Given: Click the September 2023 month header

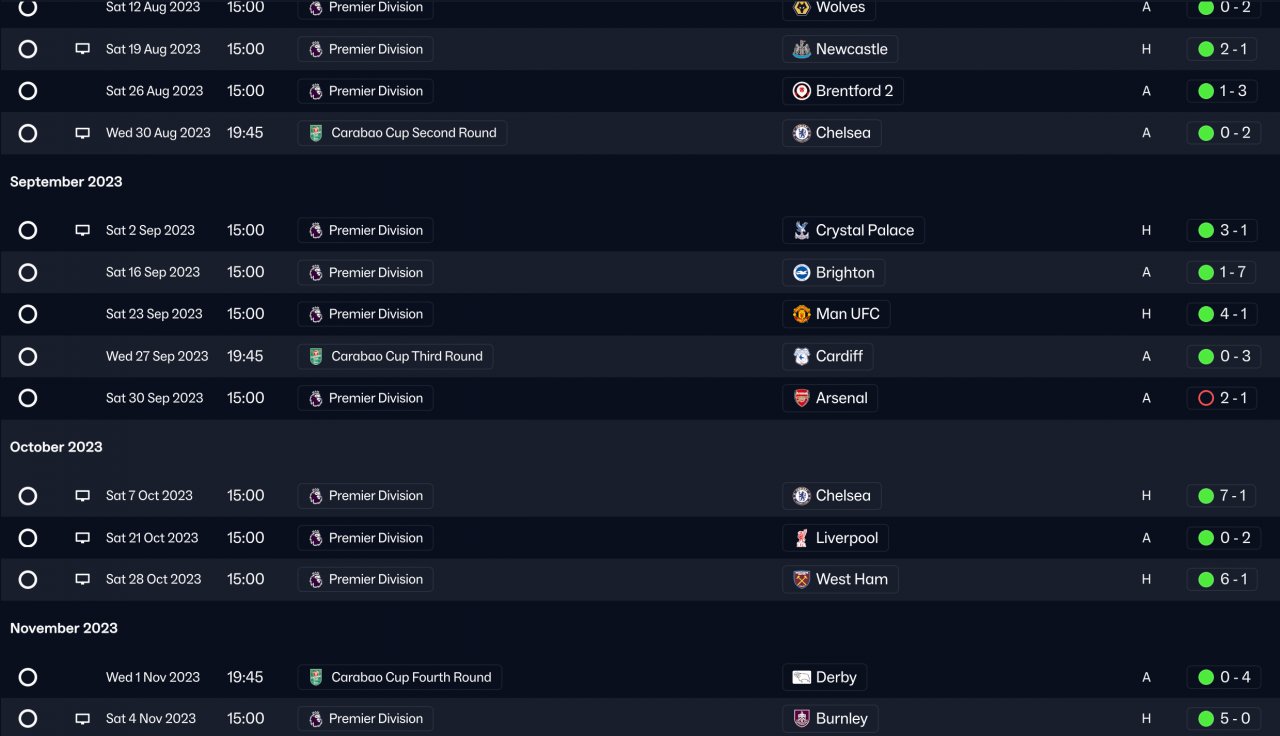Looking at the screenshot, I should click(66, 182).
